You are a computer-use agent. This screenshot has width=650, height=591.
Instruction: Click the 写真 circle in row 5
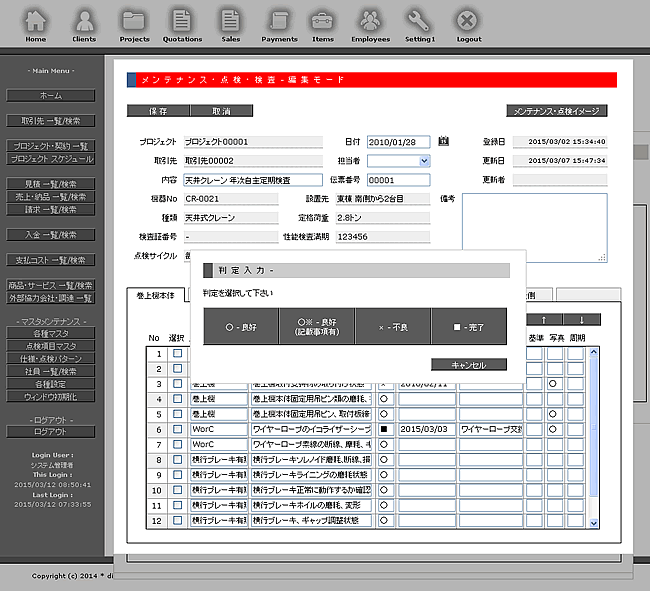coord(553,414)
